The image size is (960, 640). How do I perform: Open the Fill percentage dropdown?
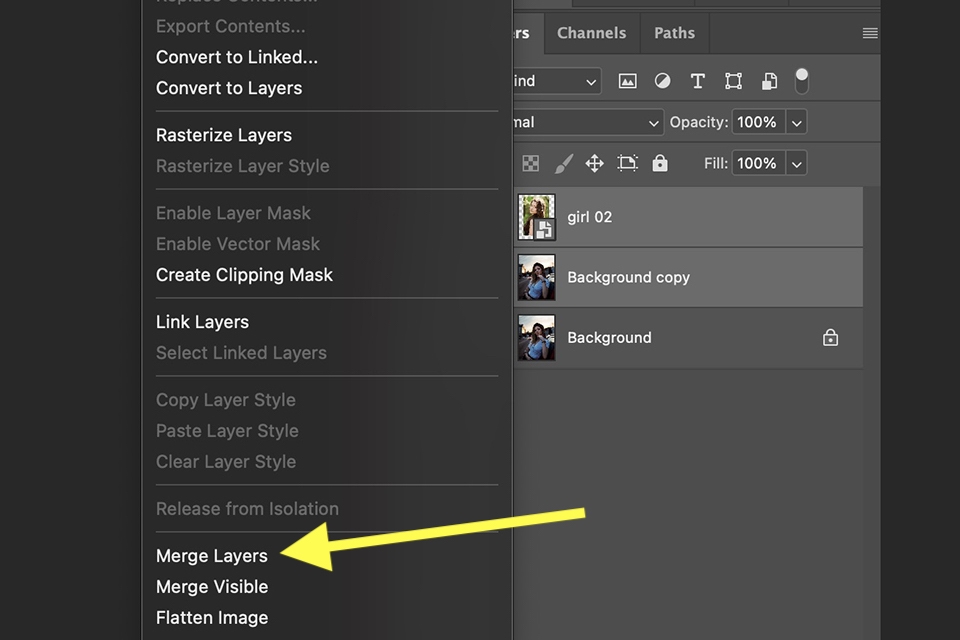point(796,163)
